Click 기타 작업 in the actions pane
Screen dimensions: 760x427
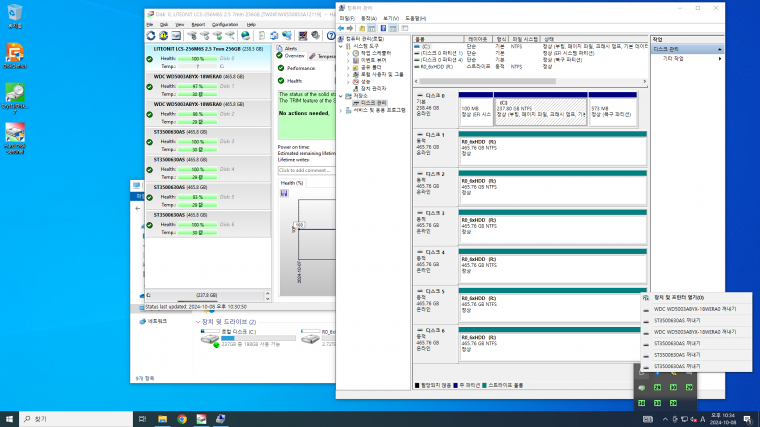pos(673,59)
